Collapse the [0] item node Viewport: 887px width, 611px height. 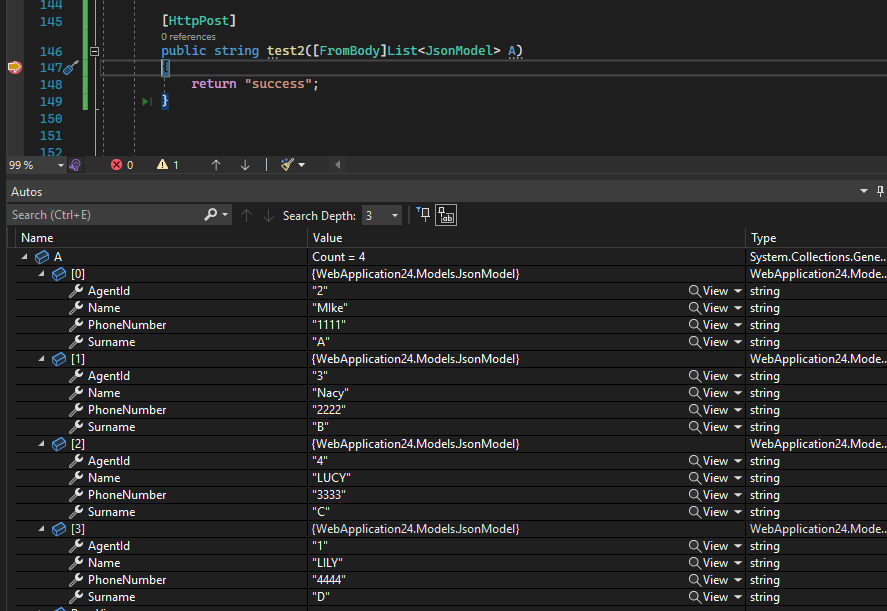pos(41,274)
